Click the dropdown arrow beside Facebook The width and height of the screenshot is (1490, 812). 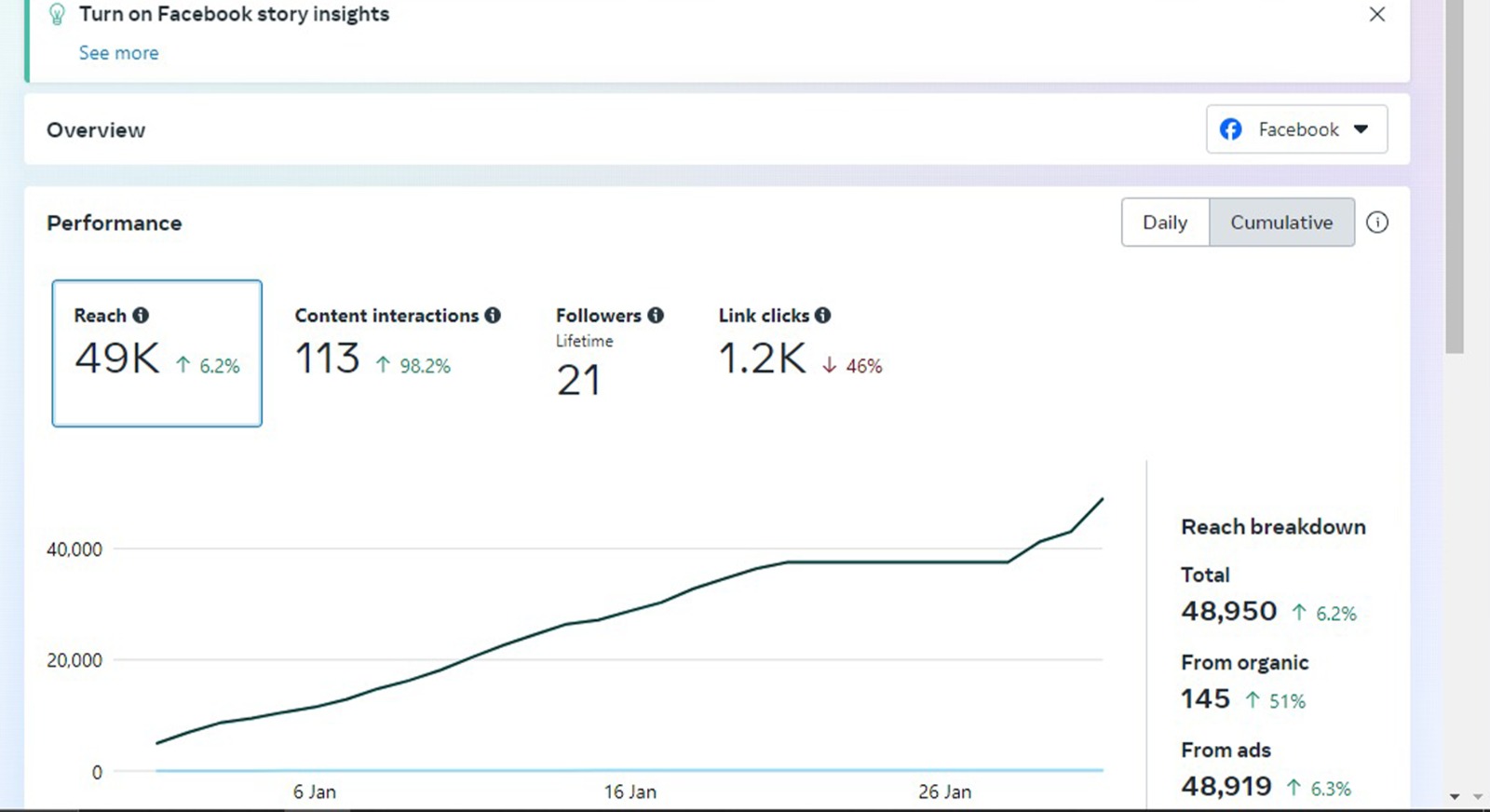(1361, 129)
